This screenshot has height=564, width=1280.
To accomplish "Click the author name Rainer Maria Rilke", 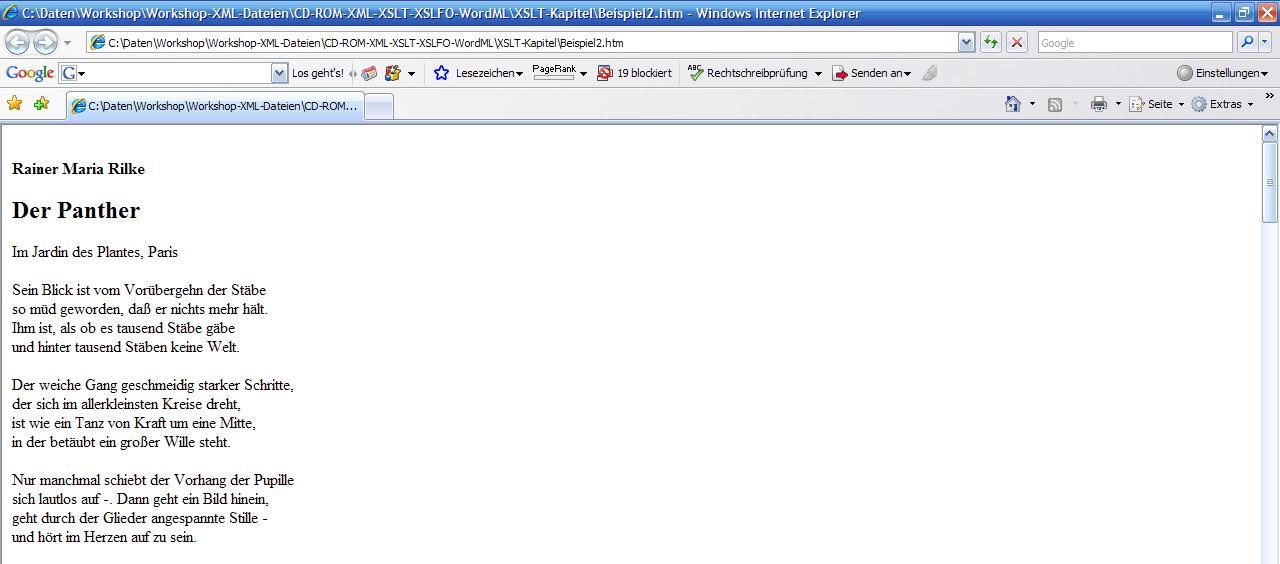I will [x=78, y=169].
